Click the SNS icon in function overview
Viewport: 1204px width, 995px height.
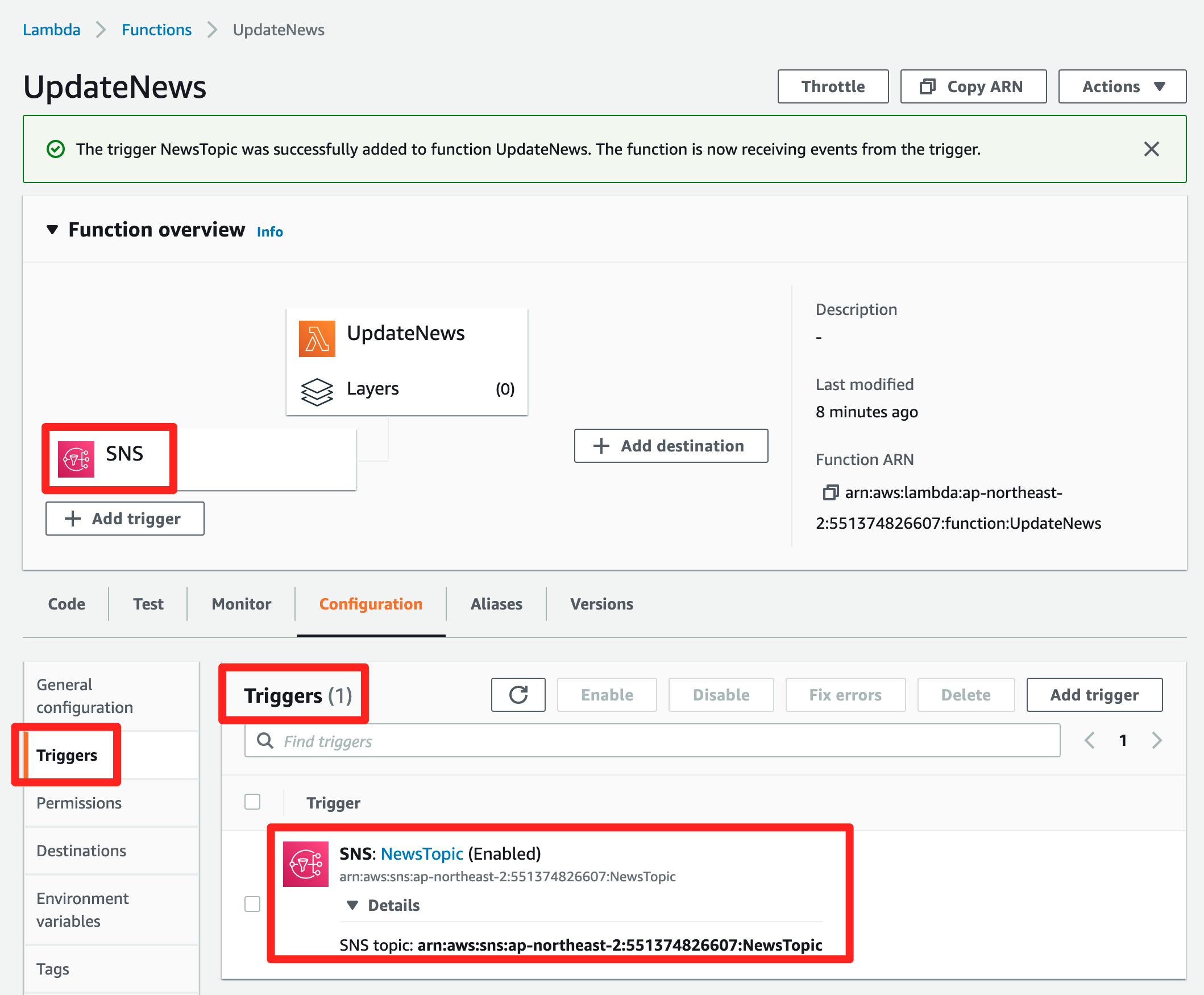click(76, 459)
